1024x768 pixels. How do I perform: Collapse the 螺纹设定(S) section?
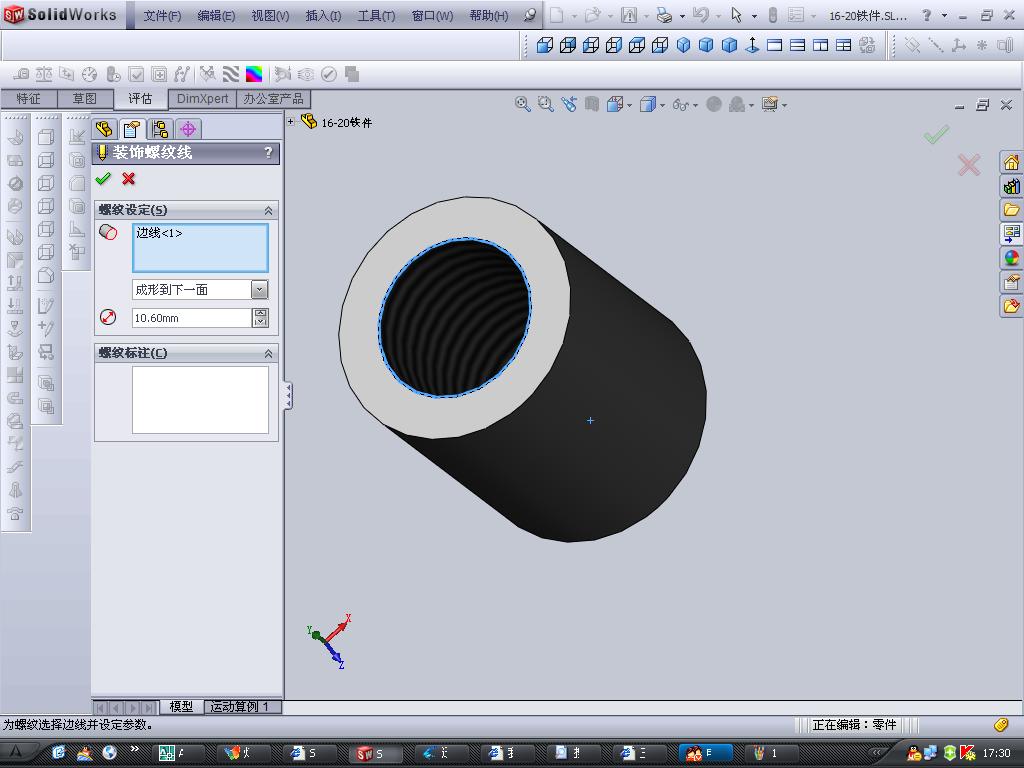pyautogui.click(x=268, y=210)
